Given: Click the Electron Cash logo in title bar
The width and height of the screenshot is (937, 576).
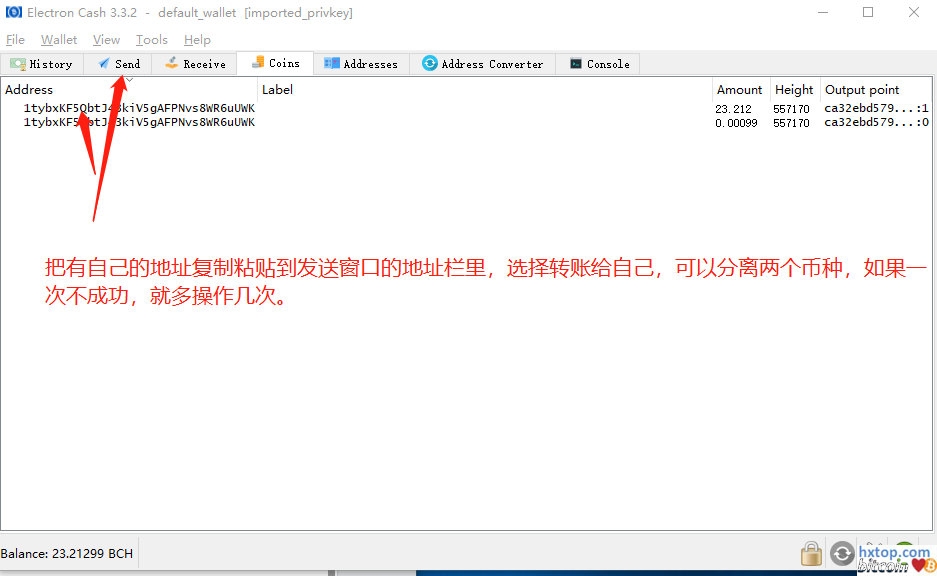Looking at the screenshot, I should pos(13,13).
